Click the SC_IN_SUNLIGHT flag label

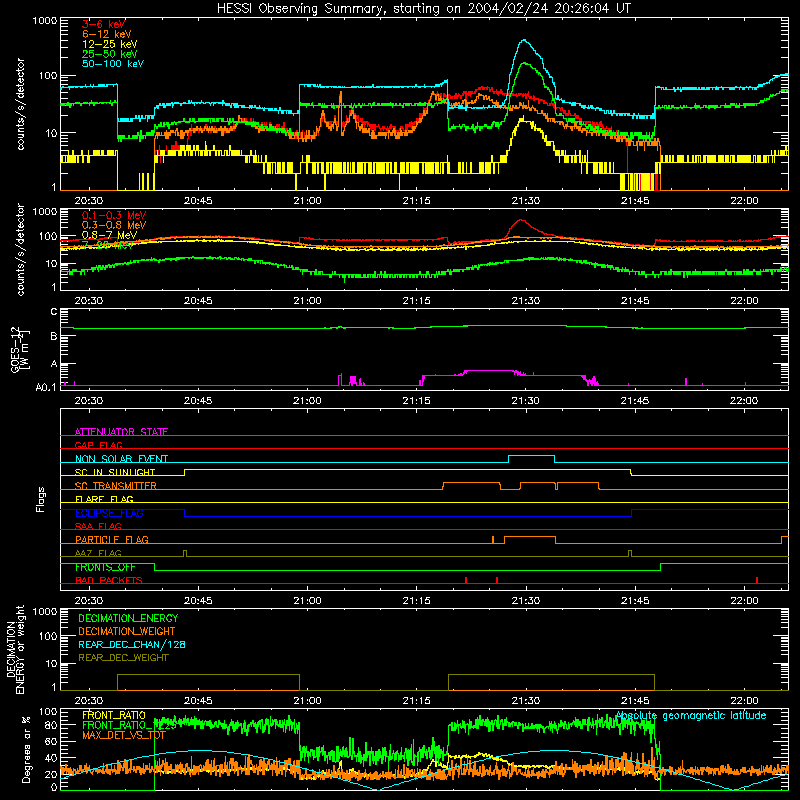tap(115, 472)
